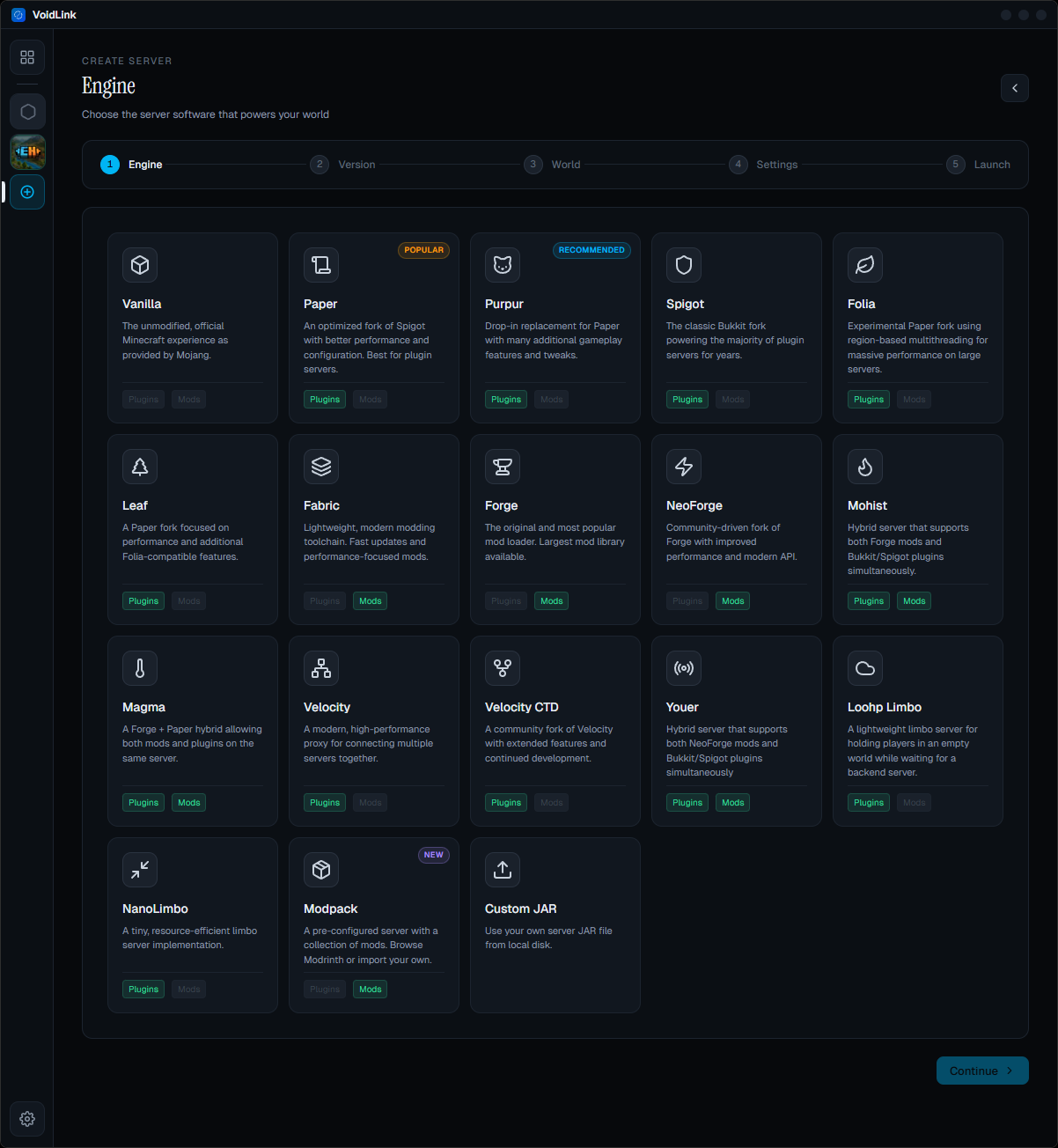Click the Engine page heading
1058x1148 pixels.
click(x=108, y=86)
